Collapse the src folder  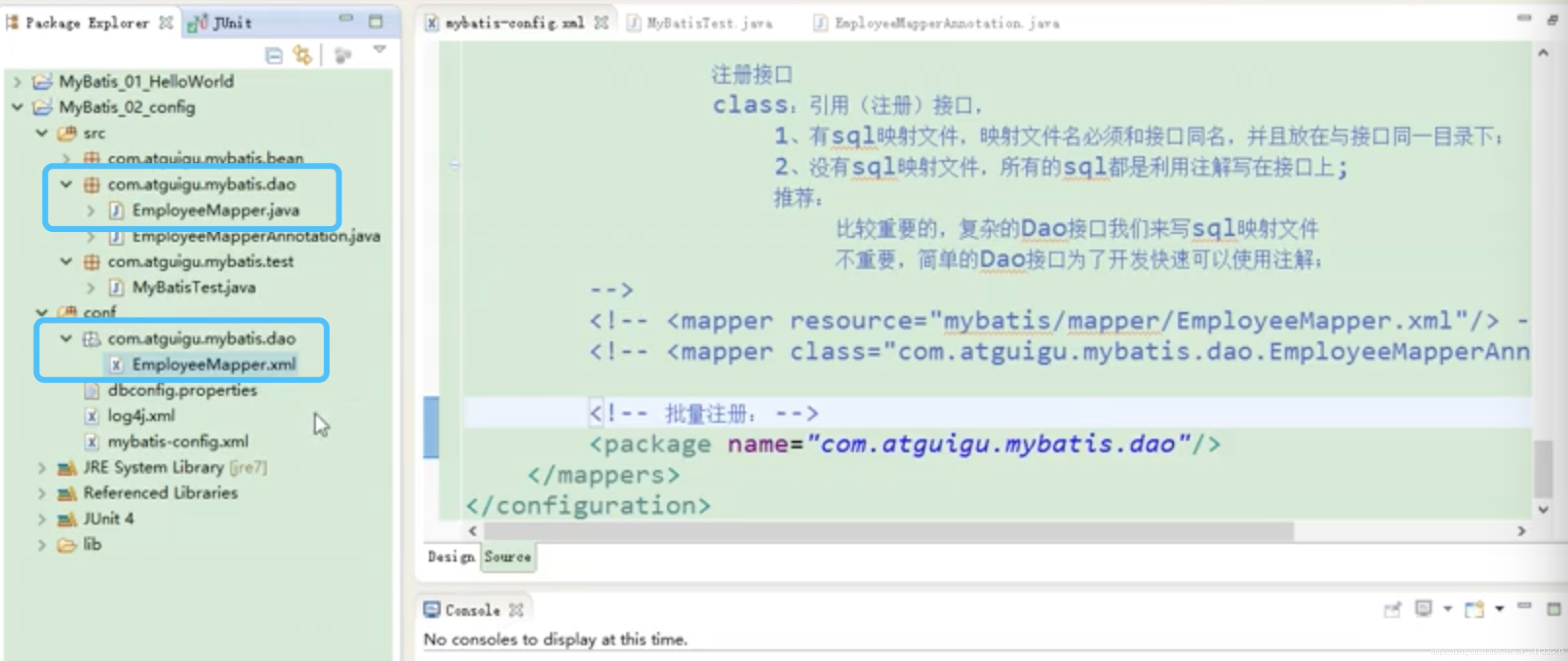(42, 133)
